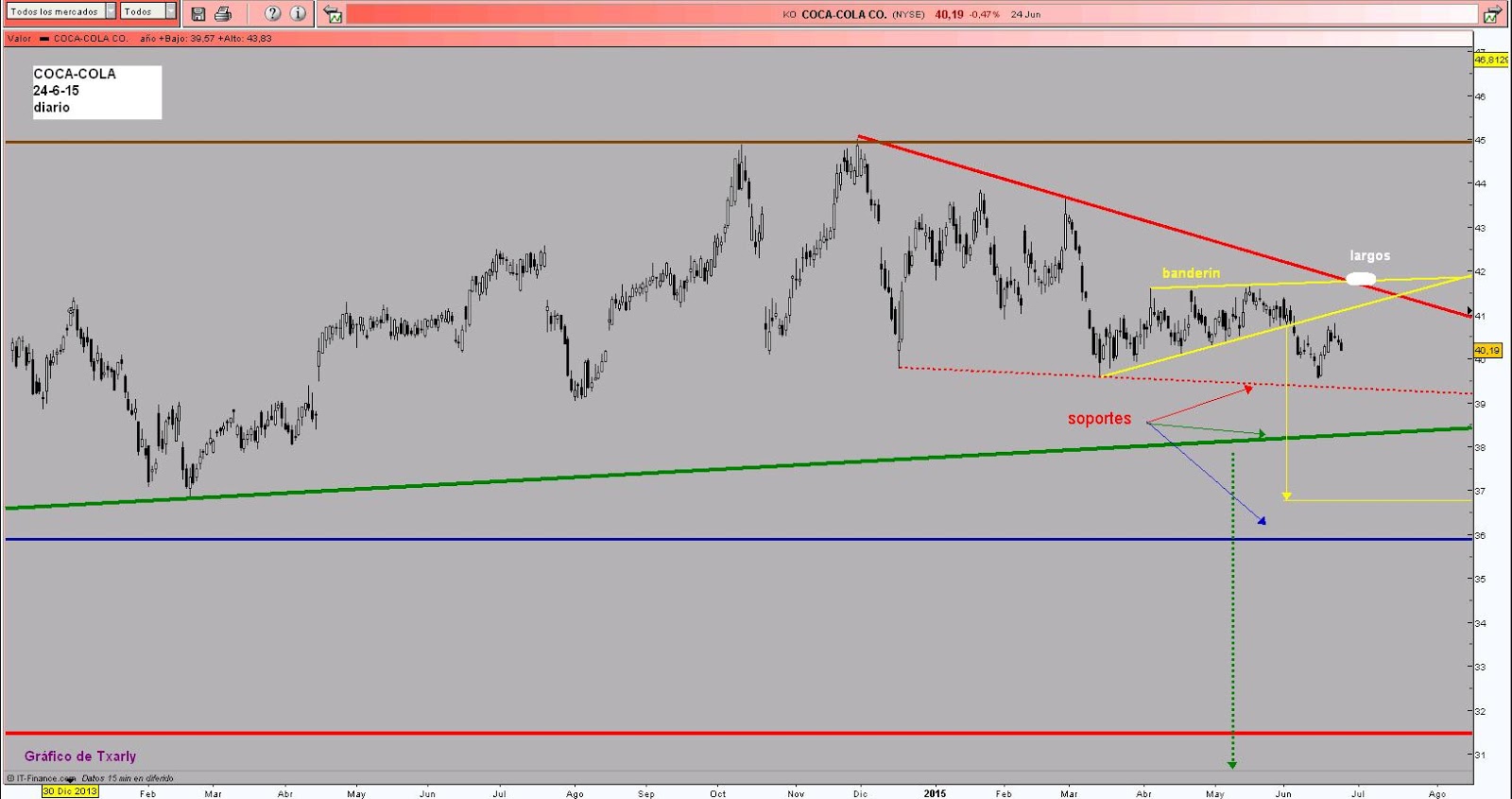The height and width of the screenshot is (799, 1512).
Task: Click the white 'largos' annotation label
Action: tap(1369, 256)
